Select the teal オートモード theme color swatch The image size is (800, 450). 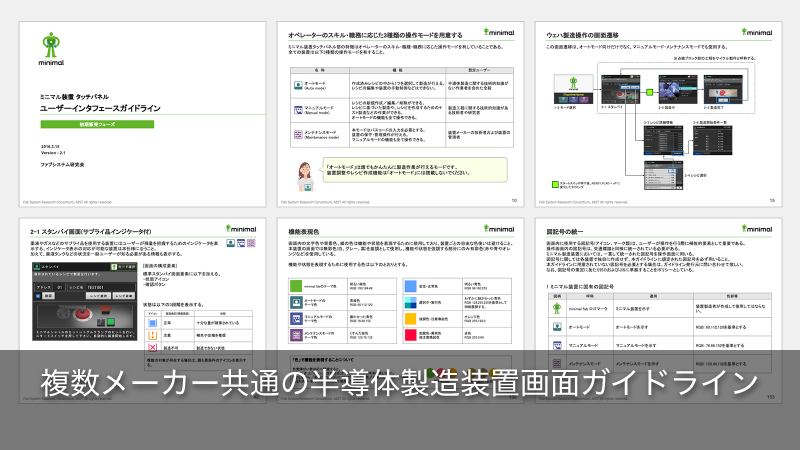pyautogui.click(x=296, y=302)
